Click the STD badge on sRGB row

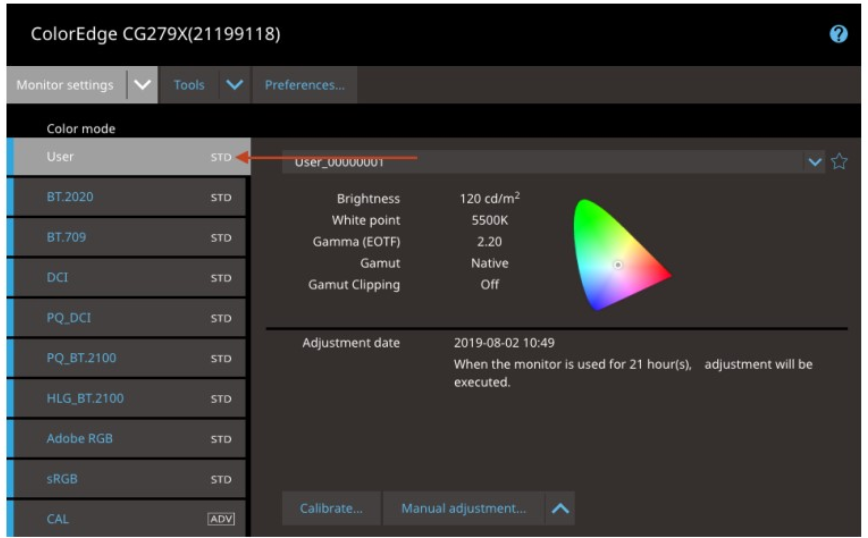click(221, 479)
